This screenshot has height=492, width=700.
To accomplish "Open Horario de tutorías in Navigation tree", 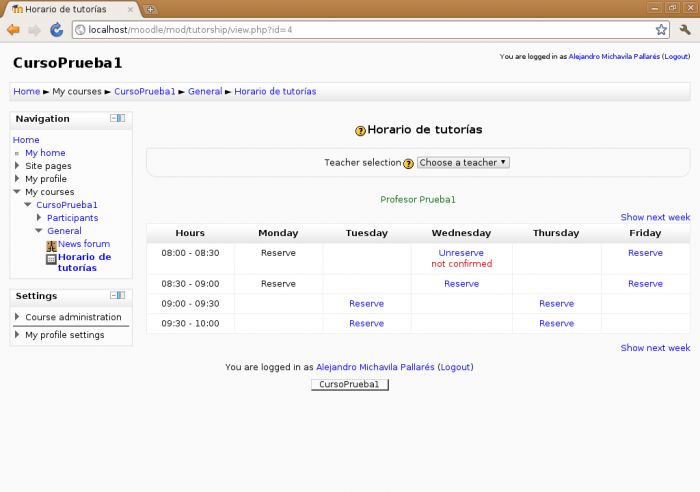I will (x=84, y=262).
